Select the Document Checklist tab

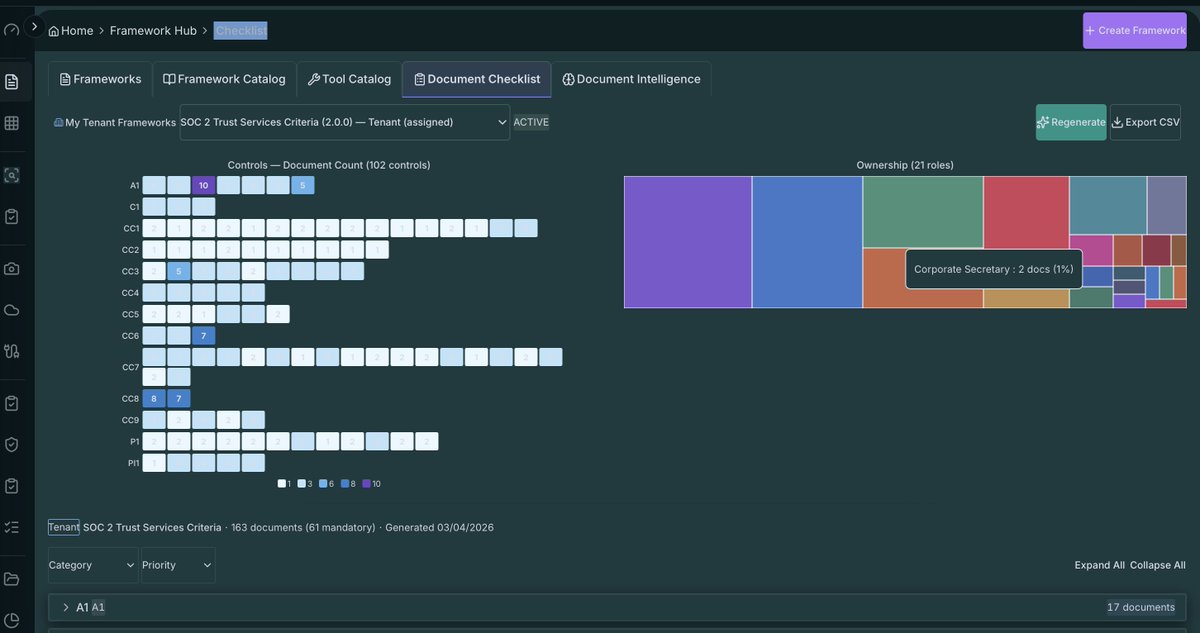click(477, 79)
